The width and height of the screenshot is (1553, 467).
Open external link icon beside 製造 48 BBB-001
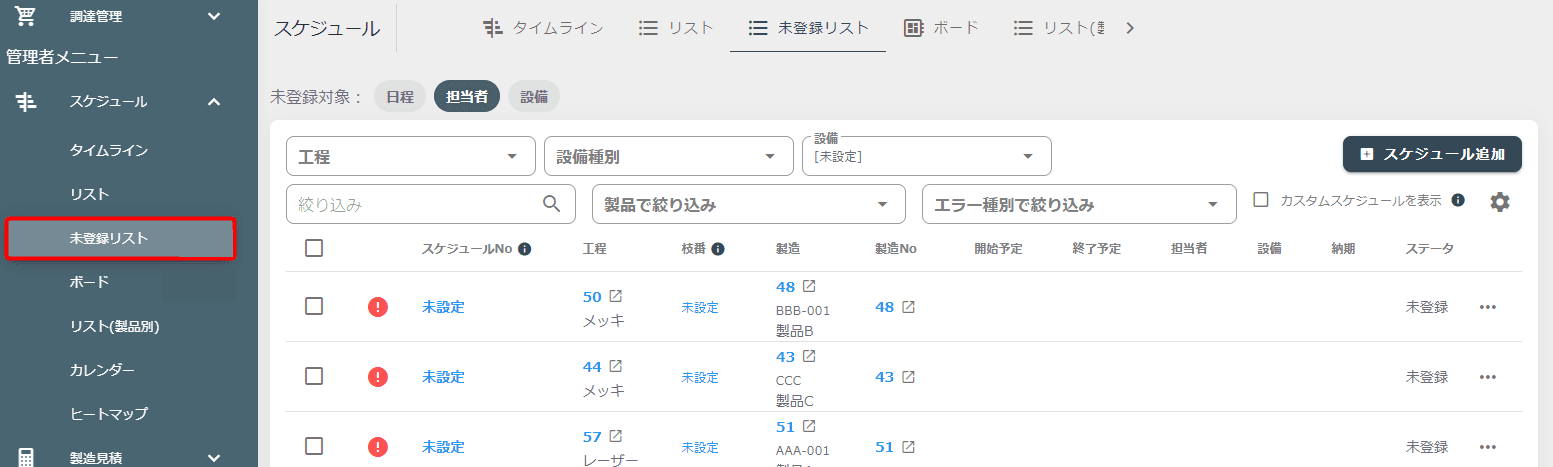[x=809, y=287]
